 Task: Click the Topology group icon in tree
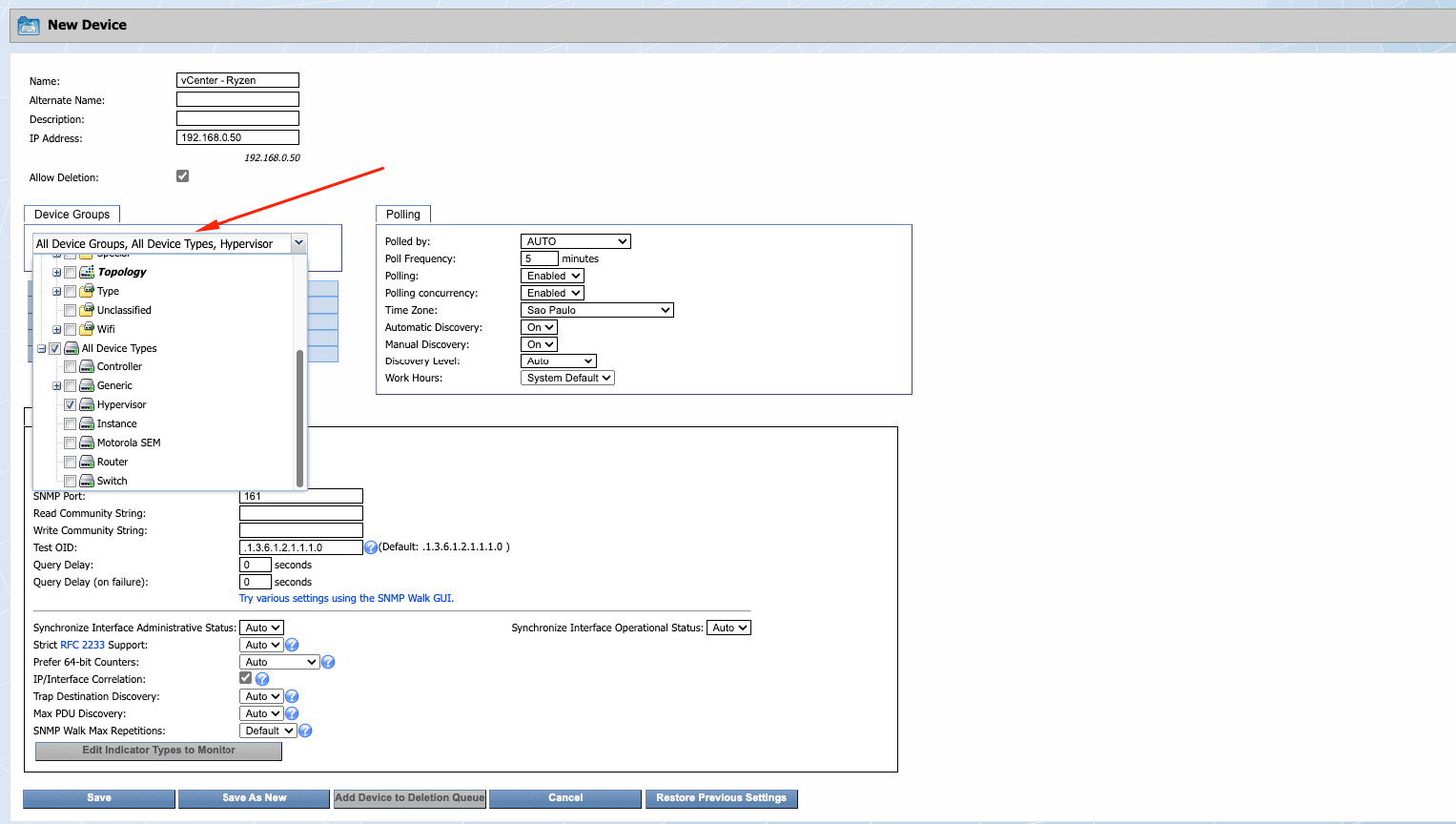point(87,272)
